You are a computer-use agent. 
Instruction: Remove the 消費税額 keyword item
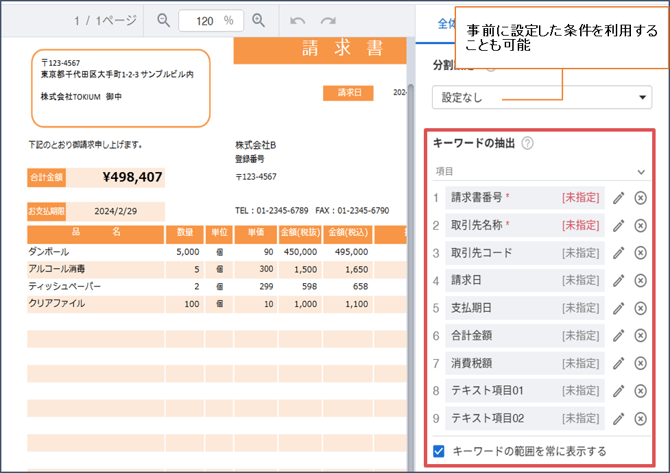(641, 363)
